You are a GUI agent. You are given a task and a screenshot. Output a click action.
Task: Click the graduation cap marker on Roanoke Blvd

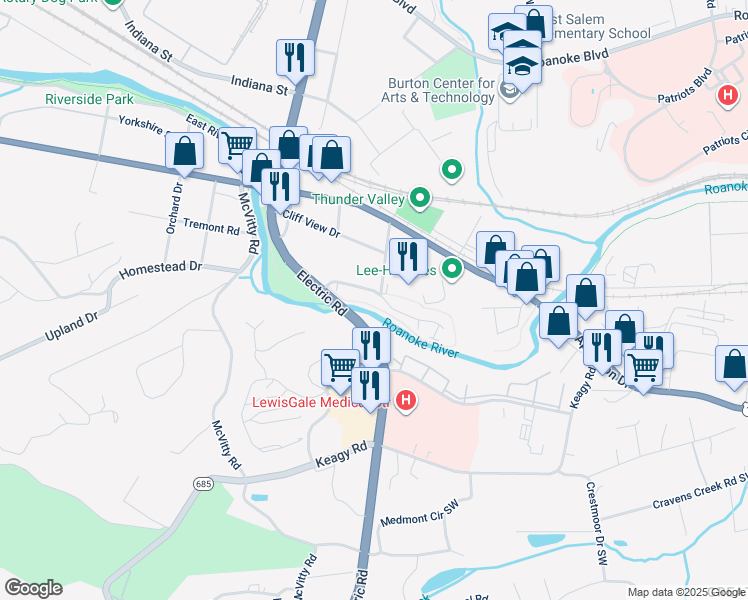522,66
